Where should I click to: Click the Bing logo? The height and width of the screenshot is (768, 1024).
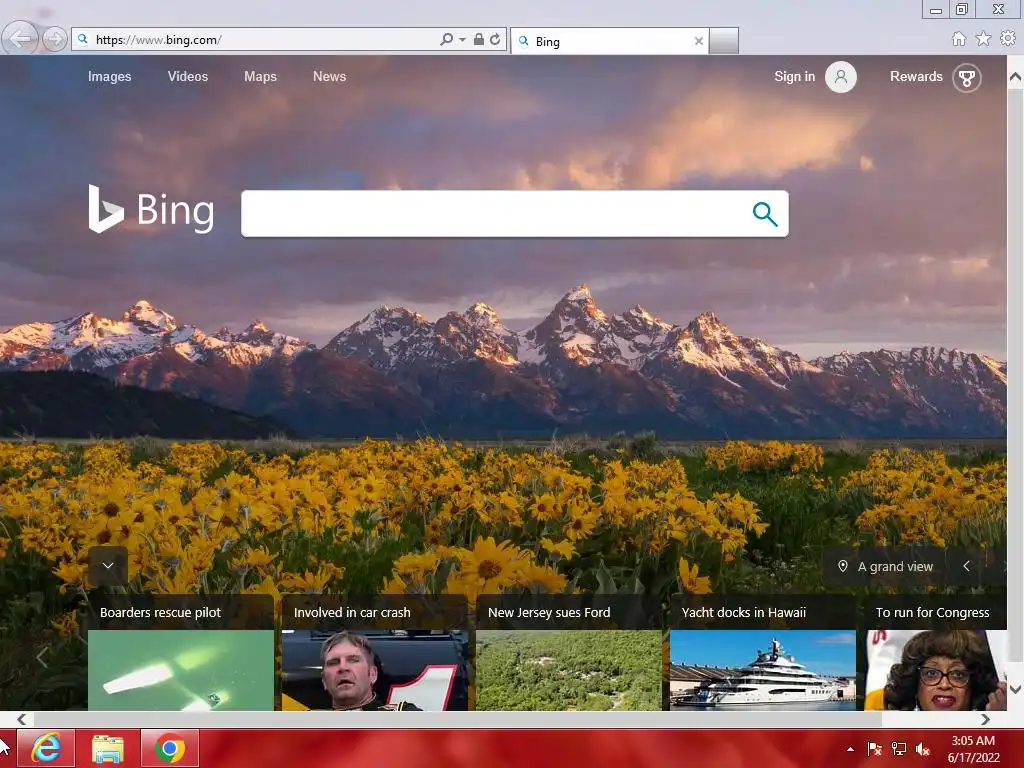pyautogui.click(x=152, y=209)
